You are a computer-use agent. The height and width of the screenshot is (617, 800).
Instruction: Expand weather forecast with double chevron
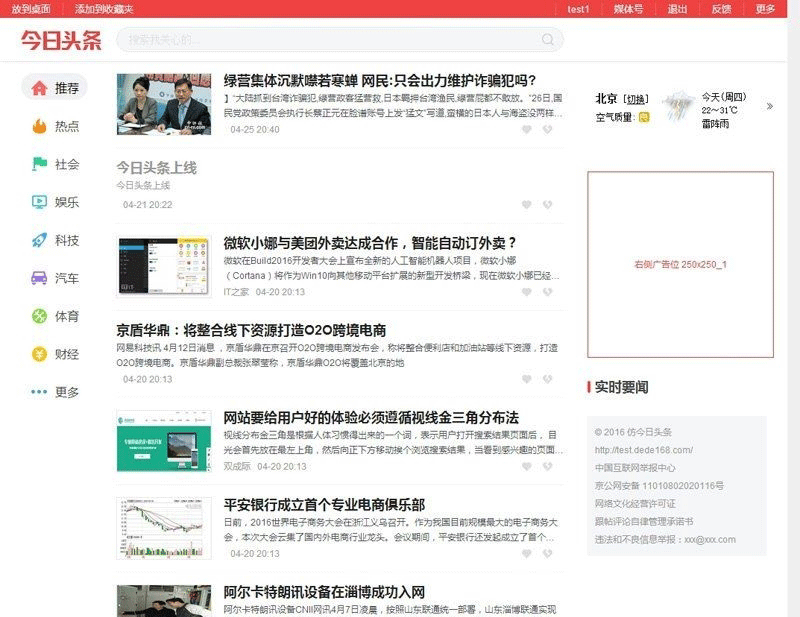(770, 106)
